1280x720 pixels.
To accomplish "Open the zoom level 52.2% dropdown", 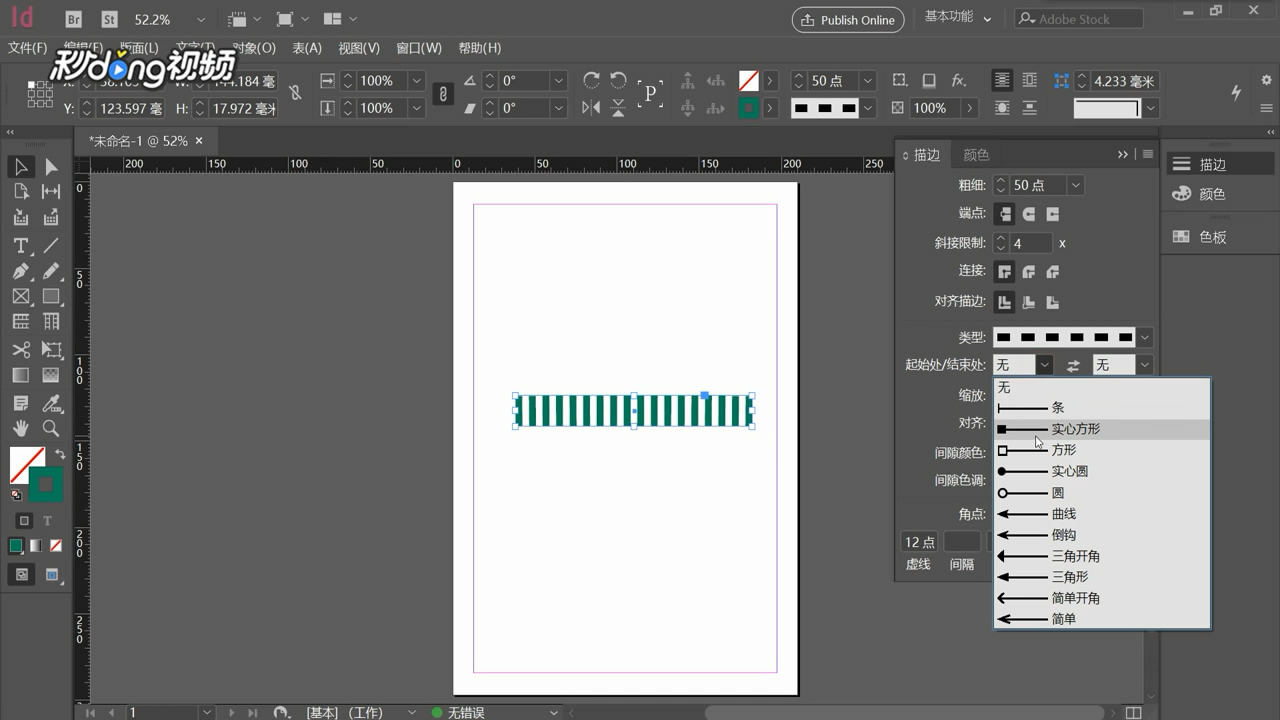I will [201, 20].
